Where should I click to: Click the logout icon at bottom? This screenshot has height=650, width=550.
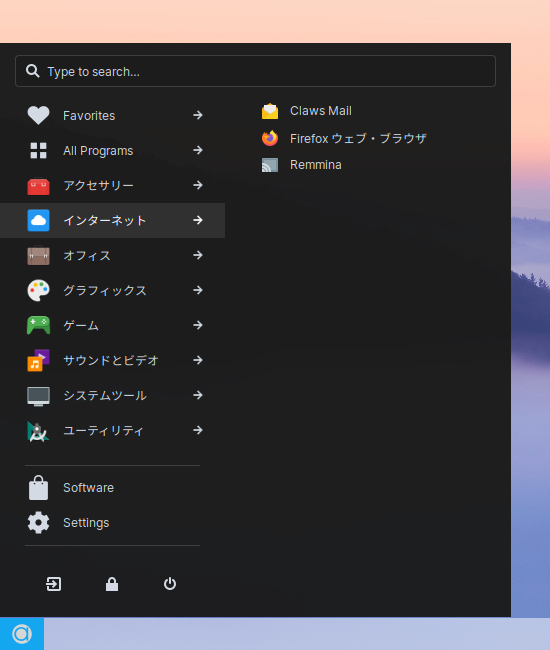pos(53,584)
